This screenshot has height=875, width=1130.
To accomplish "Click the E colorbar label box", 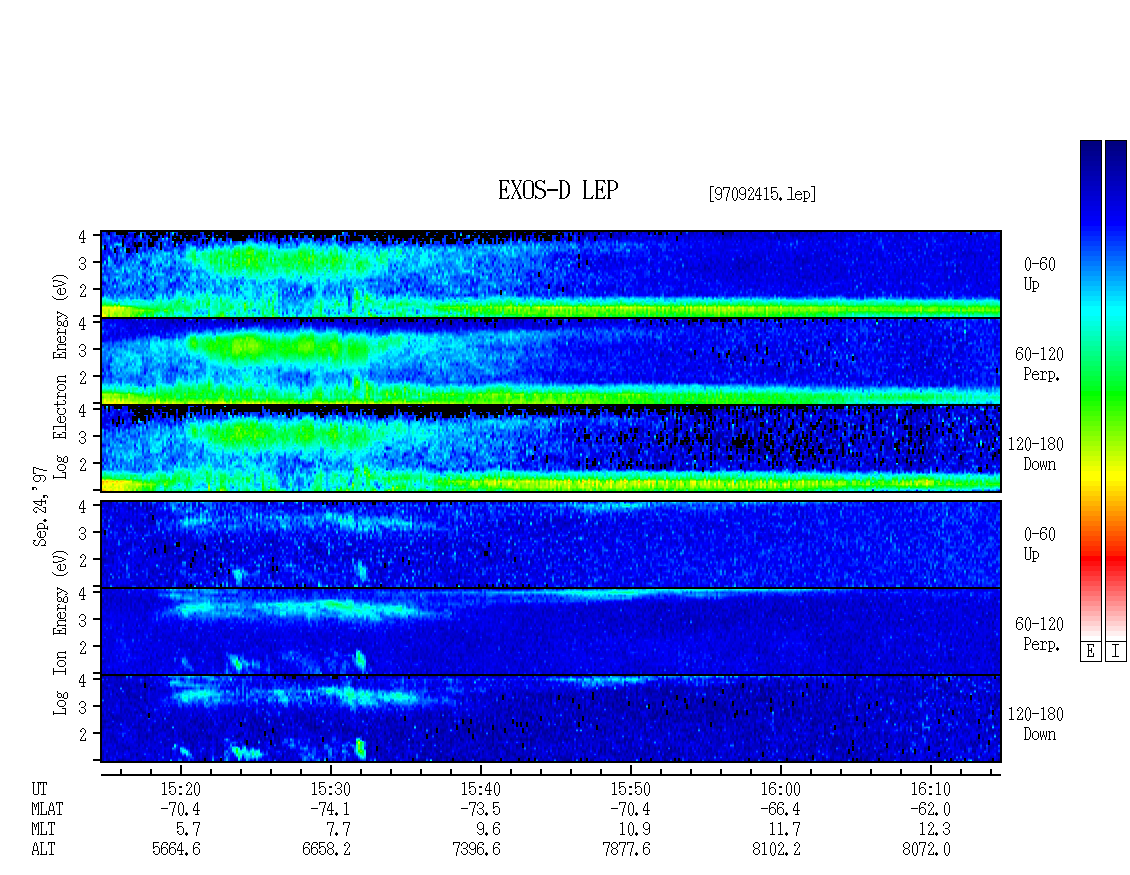I will click(x=1090, y=651).
